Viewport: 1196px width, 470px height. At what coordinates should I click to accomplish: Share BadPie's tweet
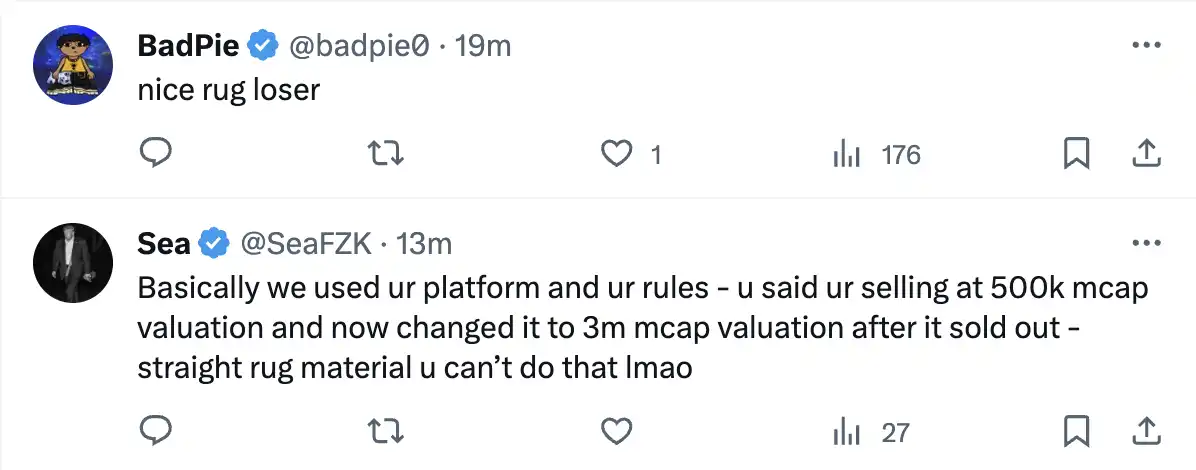[1144, 153]
